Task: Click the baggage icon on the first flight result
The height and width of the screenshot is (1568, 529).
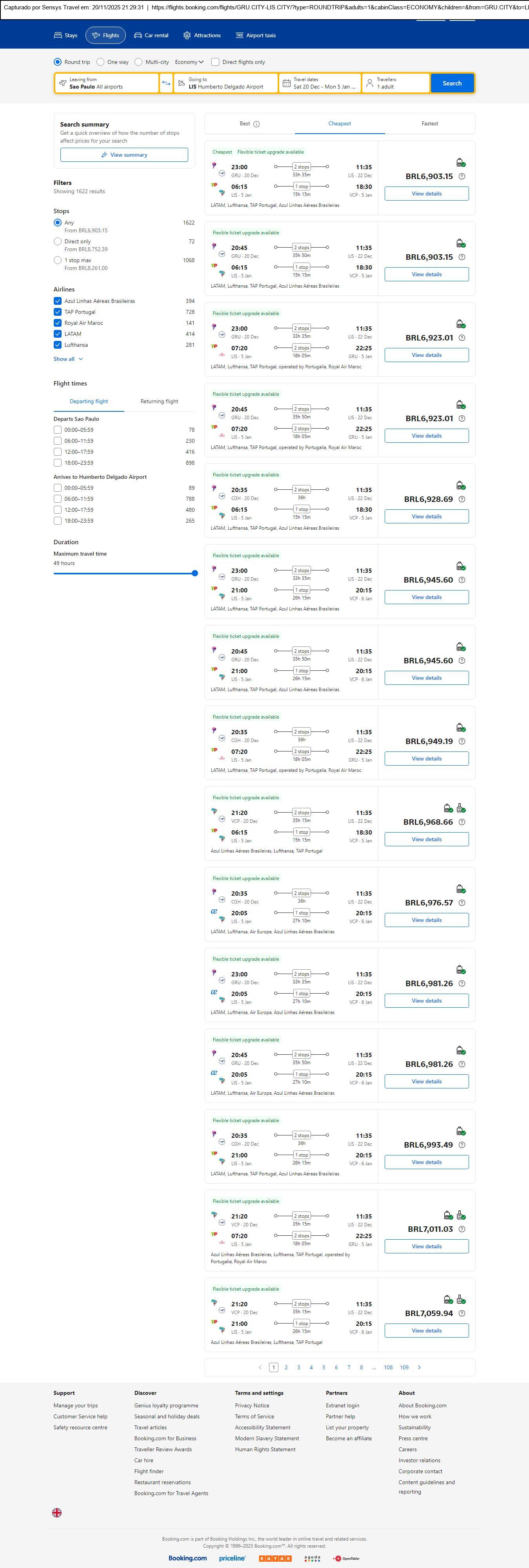Action: pos(461,163)
